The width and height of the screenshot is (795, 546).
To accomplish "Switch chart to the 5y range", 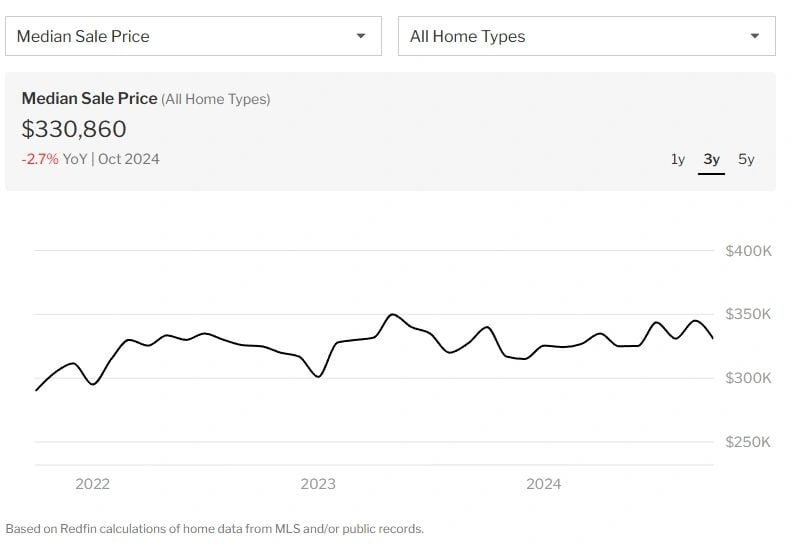I will point(746,159).
